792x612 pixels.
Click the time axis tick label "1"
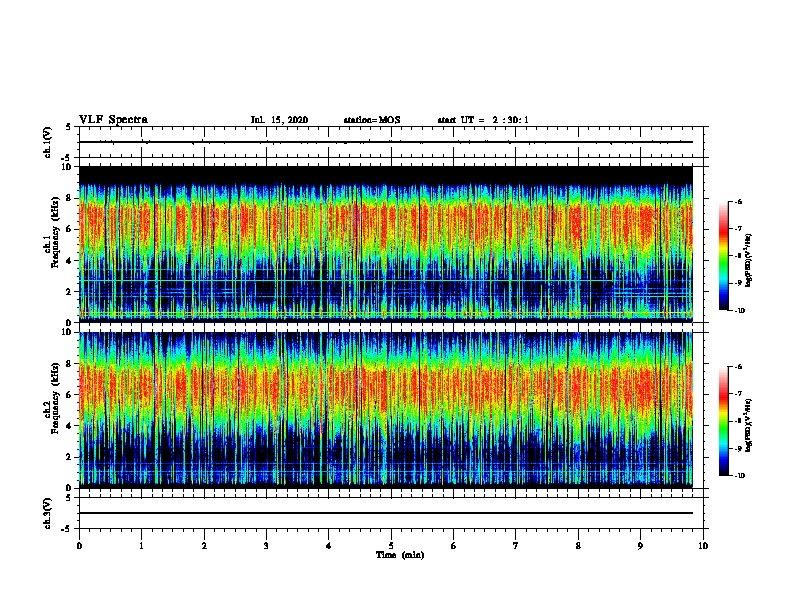pyautogui.click(x=141, y=546)
